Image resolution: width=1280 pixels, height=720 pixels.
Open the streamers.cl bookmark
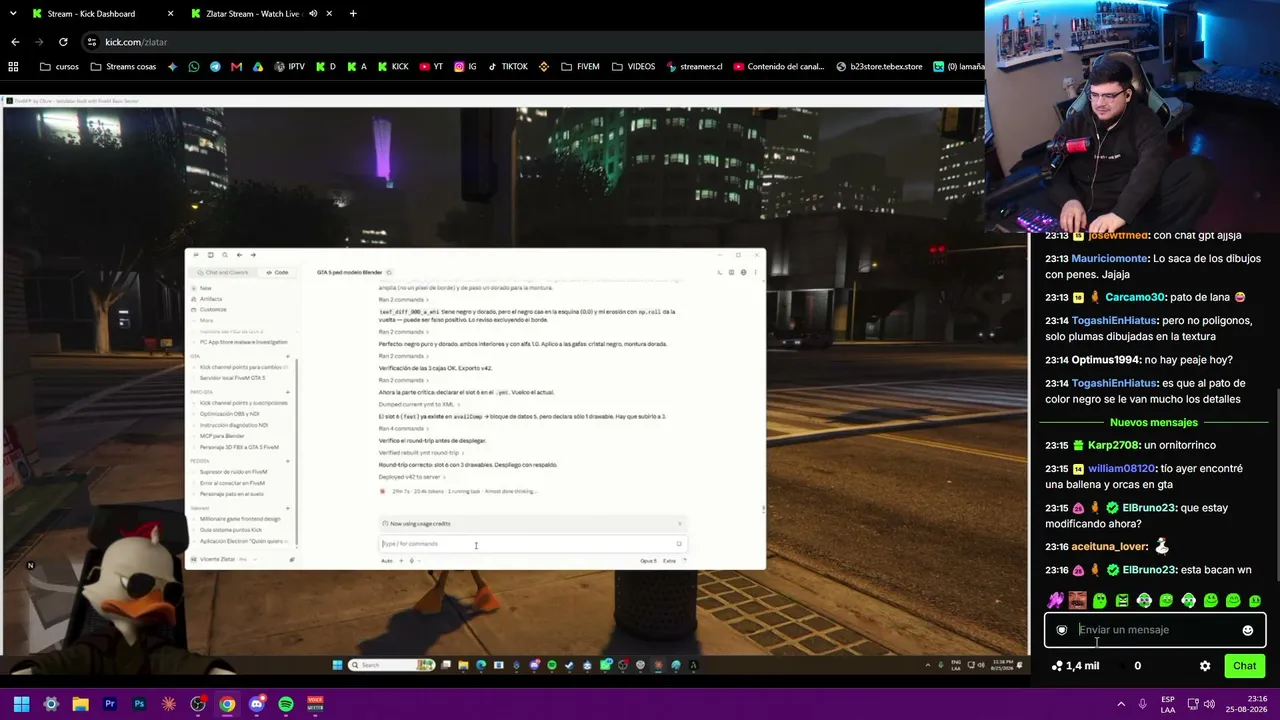point(694,67)
